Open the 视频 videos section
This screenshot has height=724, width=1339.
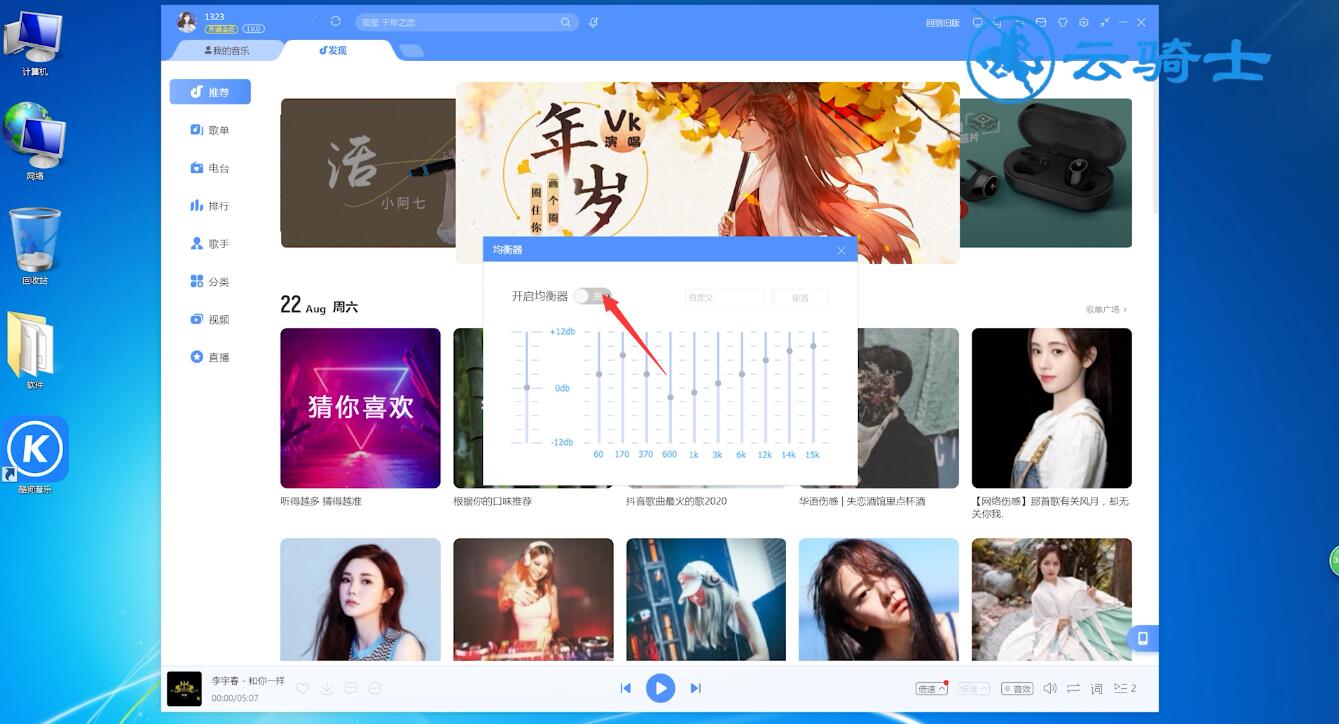pyautogui.click(x=210, y=320)
